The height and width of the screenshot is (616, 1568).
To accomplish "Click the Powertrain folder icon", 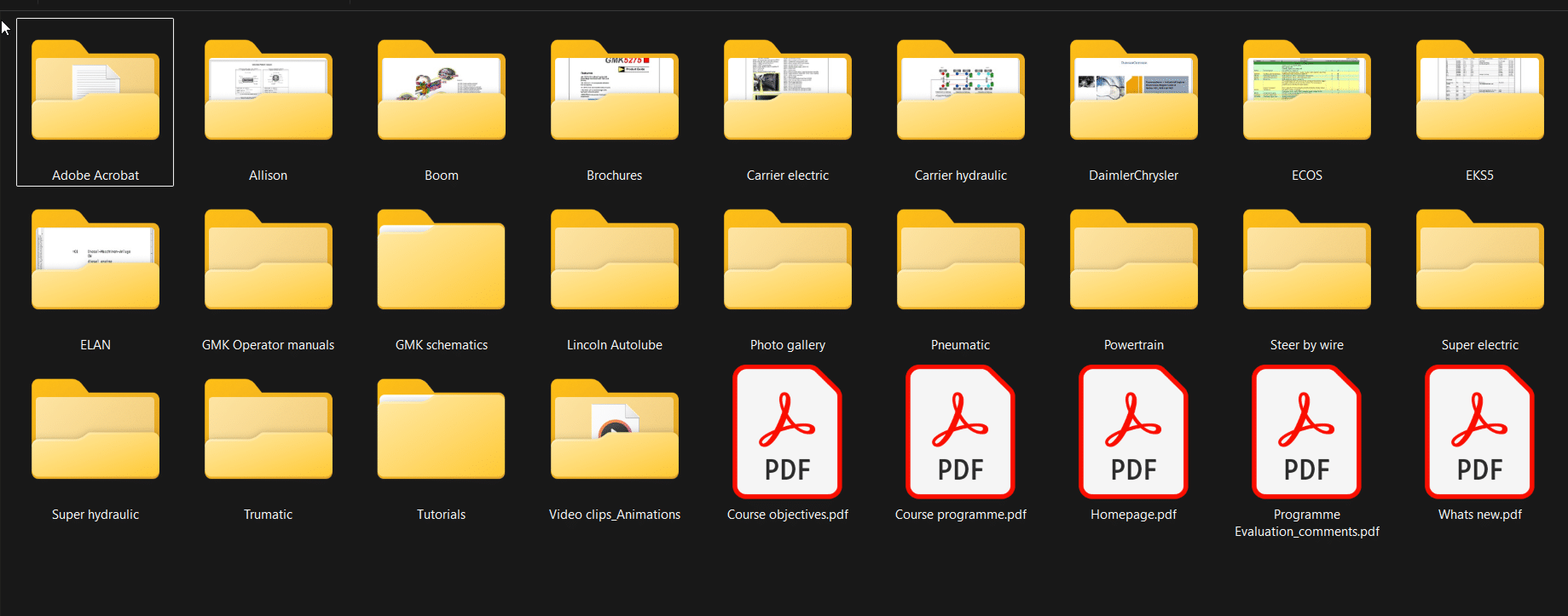I will point(1134,259).
